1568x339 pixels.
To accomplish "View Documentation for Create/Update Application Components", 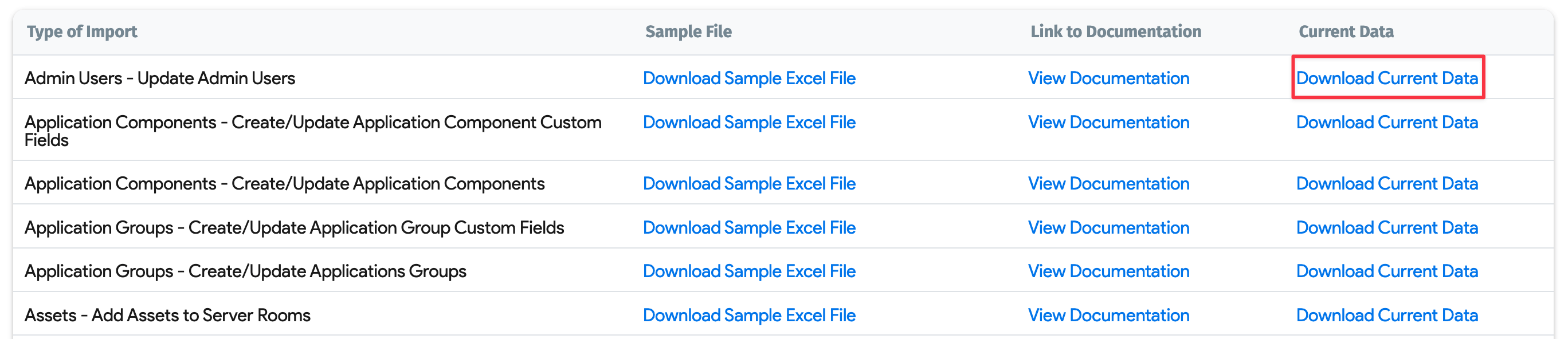I will click(x=1109, y=183).
